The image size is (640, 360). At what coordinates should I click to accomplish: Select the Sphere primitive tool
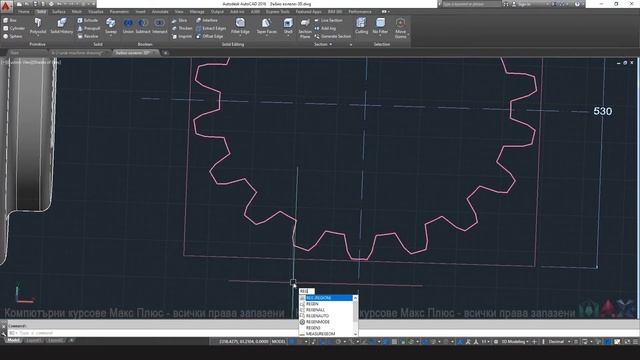click(x=13, y=36)
